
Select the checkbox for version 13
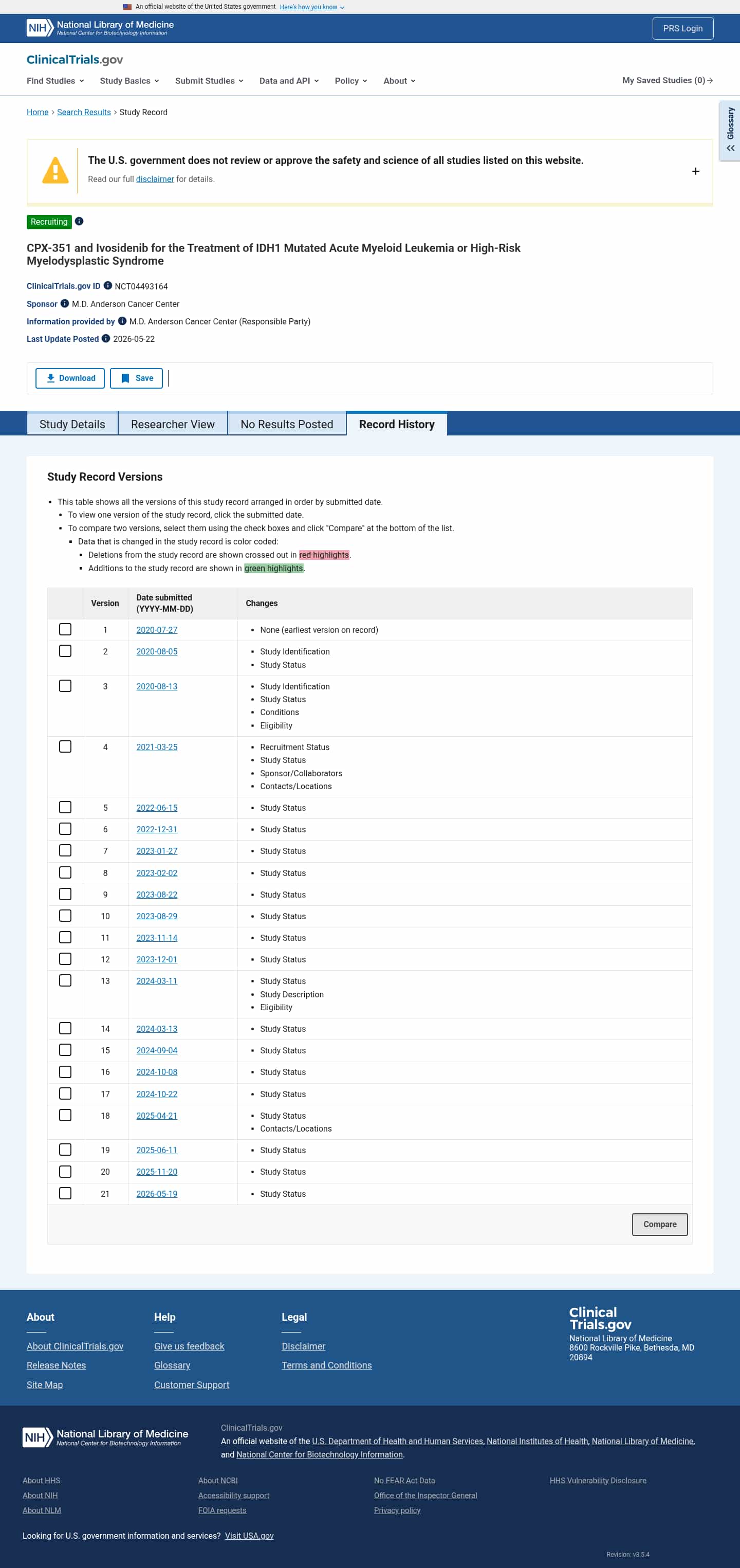click(65, 980)
